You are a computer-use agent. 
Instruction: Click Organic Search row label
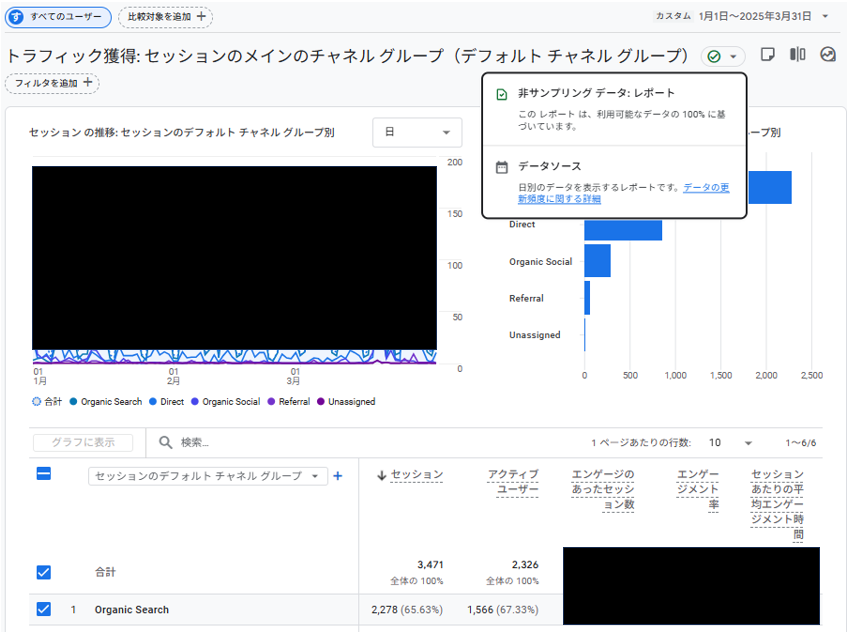[x=131, y=610]
